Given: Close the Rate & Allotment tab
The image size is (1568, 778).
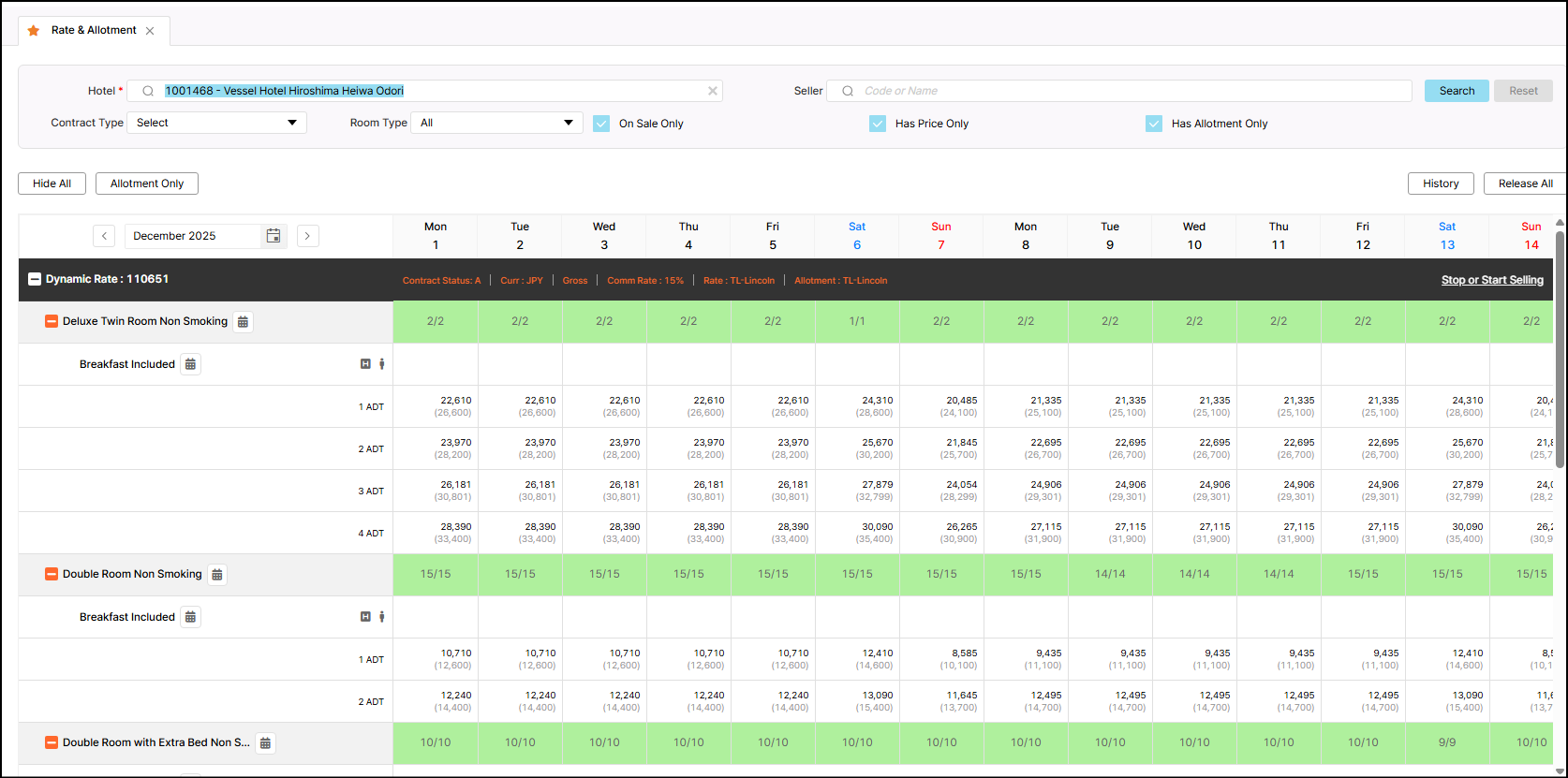Looking at the screenshot, I should pos(150,31).
